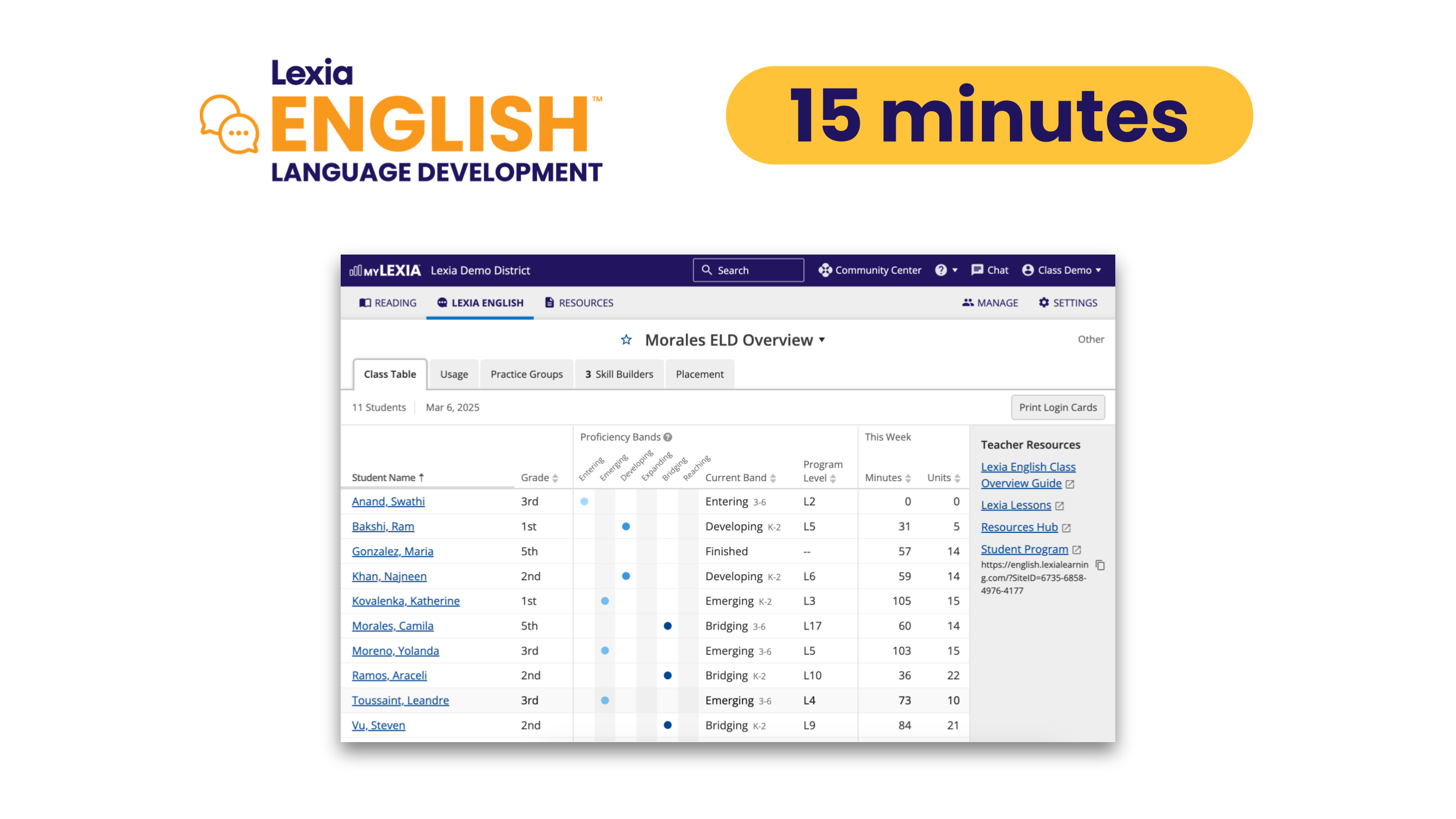The height and width of the screenshot is (819, 1456).
Task: Expand the help menu dropdown arrow
Action: tap(955, 270)
